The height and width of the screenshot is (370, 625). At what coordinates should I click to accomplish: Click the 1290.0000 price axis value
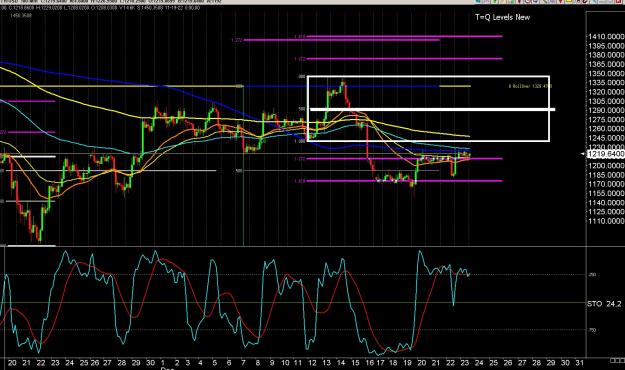[606, 110]
